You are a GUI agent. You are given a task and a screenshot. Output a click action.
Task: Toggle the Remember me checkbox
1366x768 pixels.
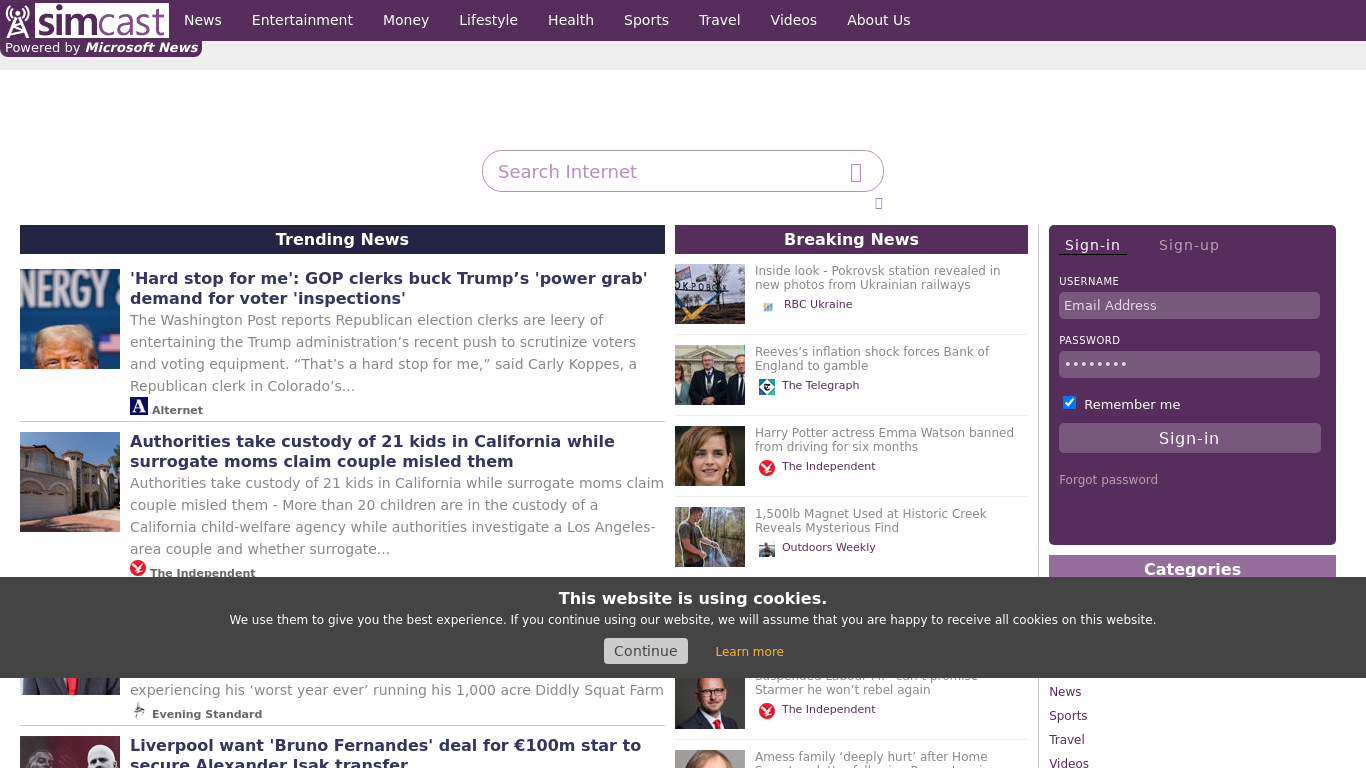pos(1069,403)
